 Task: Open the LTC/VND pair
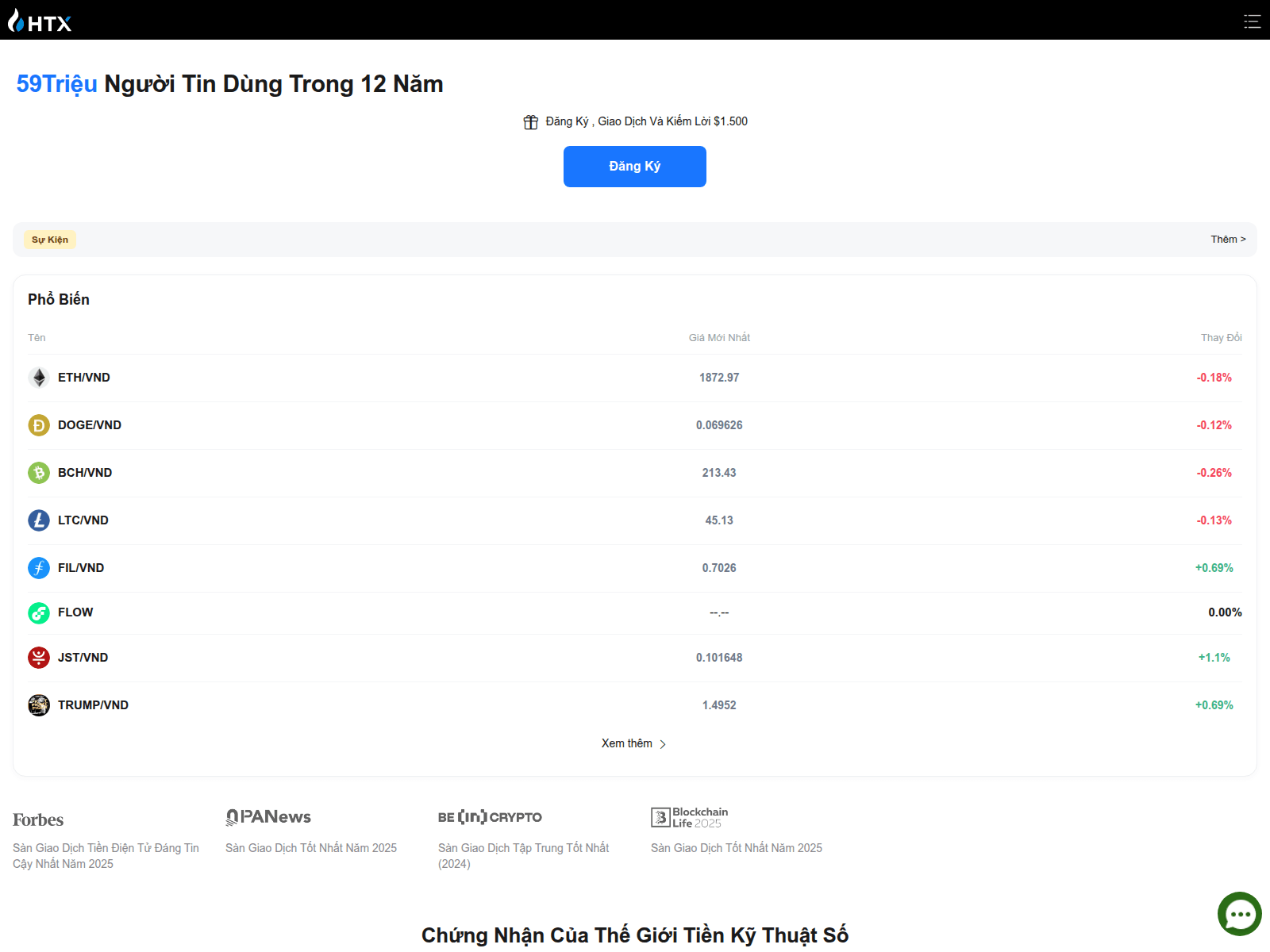tap(83, 520)
